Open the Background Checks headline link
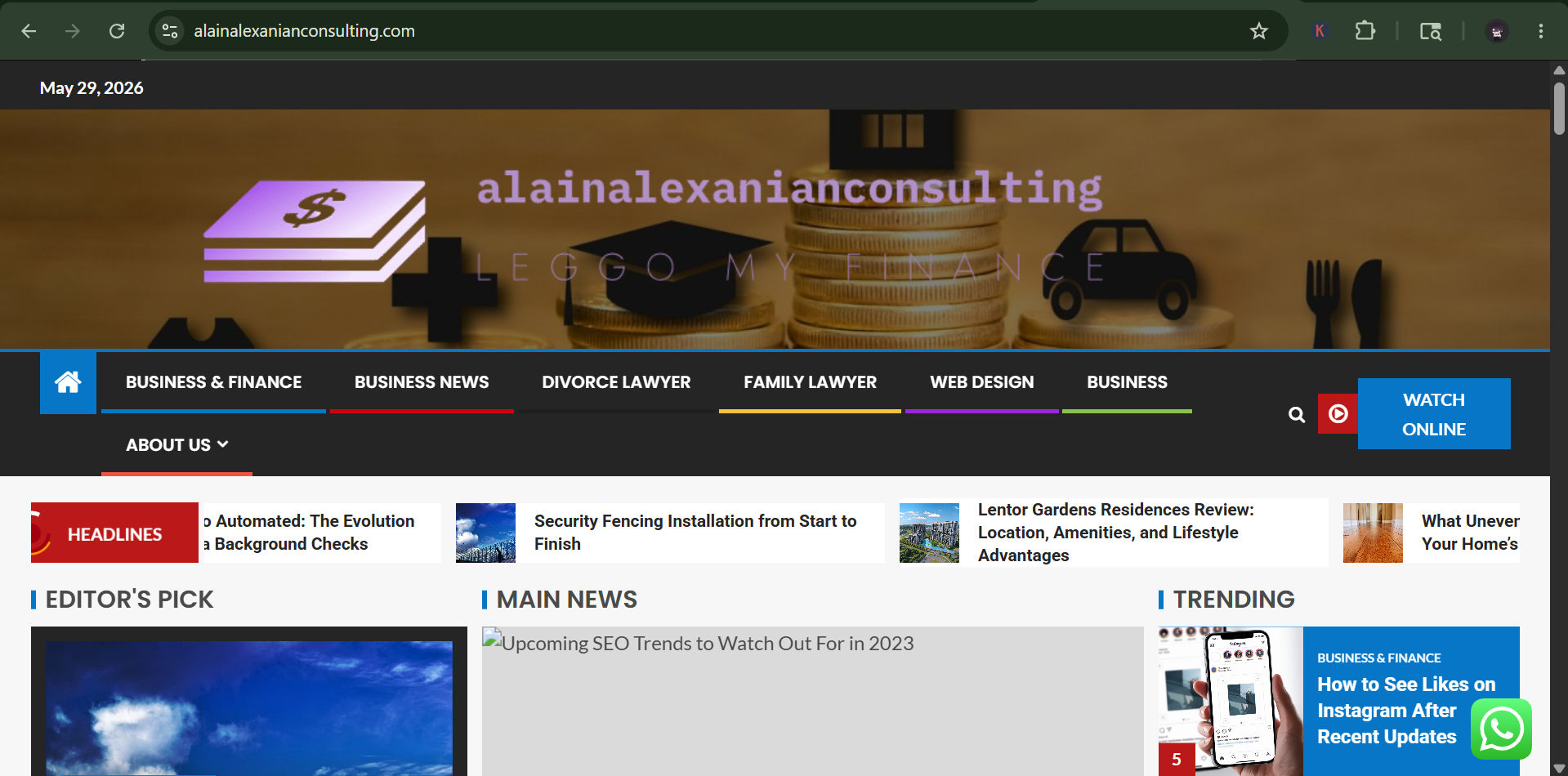This screenshot has height=776, width=1568. [x=310, y=533]
